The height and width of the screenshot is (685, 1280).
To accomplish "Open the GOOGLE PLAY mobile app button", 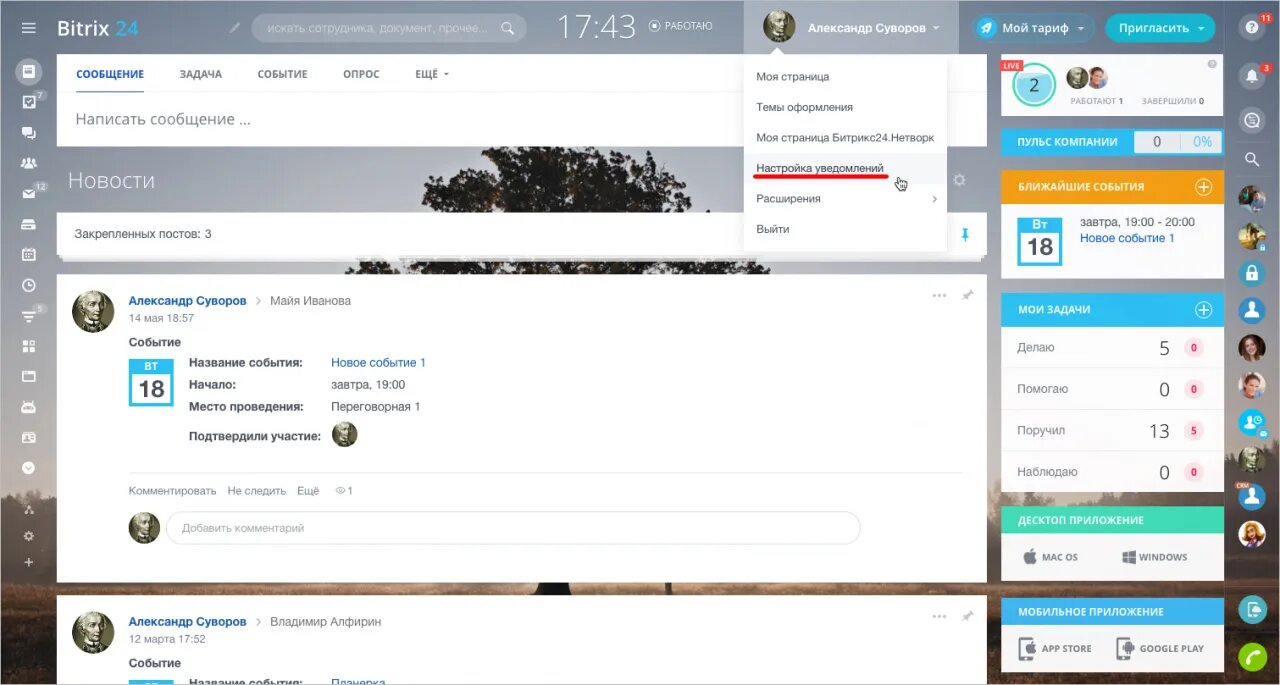I will pyautogui.click(x=1161, y=648).
